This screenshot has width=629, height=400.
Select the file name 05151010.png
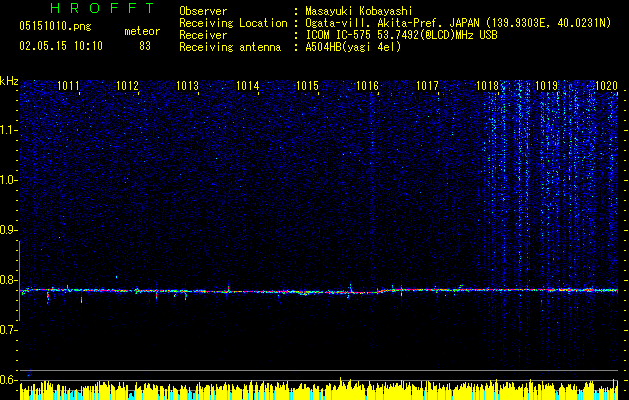click(55, 26)
